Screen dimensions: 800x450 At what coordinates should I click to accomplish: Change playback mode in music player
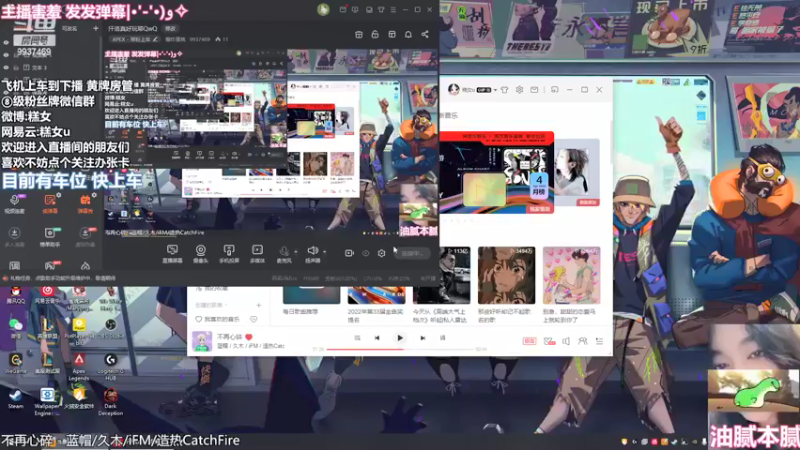[357, 338]
